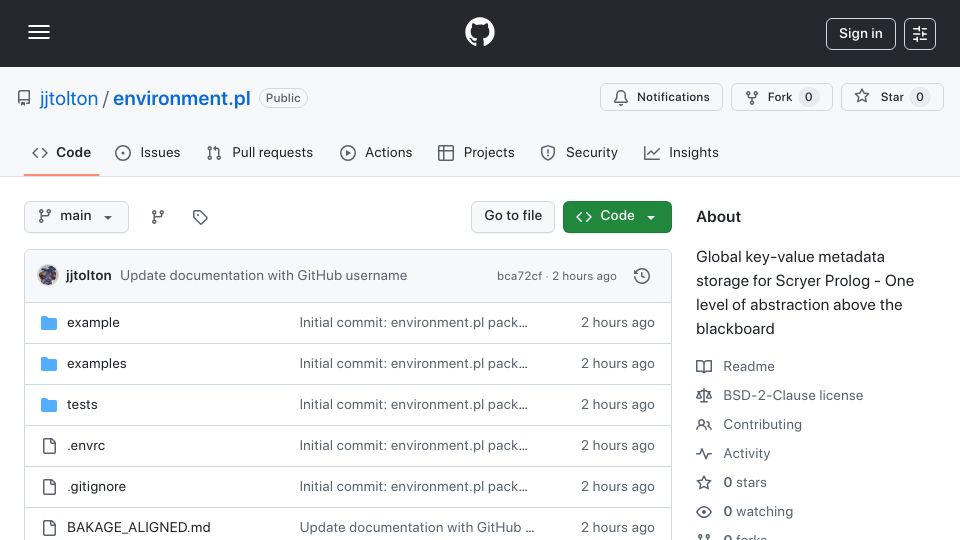Click the Sign in button

click(x=860, y=34)
